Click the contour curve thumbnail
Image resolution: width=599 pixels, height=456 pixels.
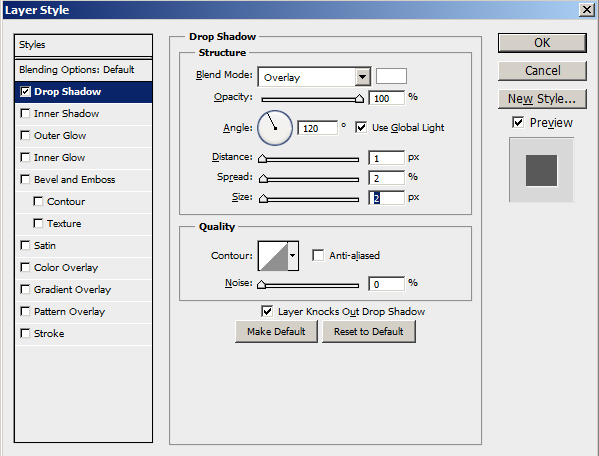coord(273,256)
